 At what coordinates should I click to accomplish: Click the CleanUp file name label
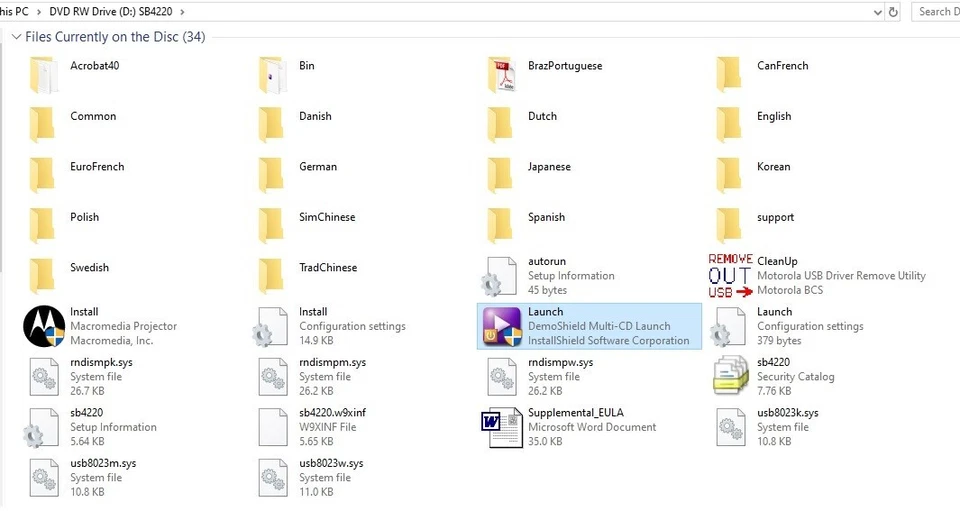pos(777,261)
